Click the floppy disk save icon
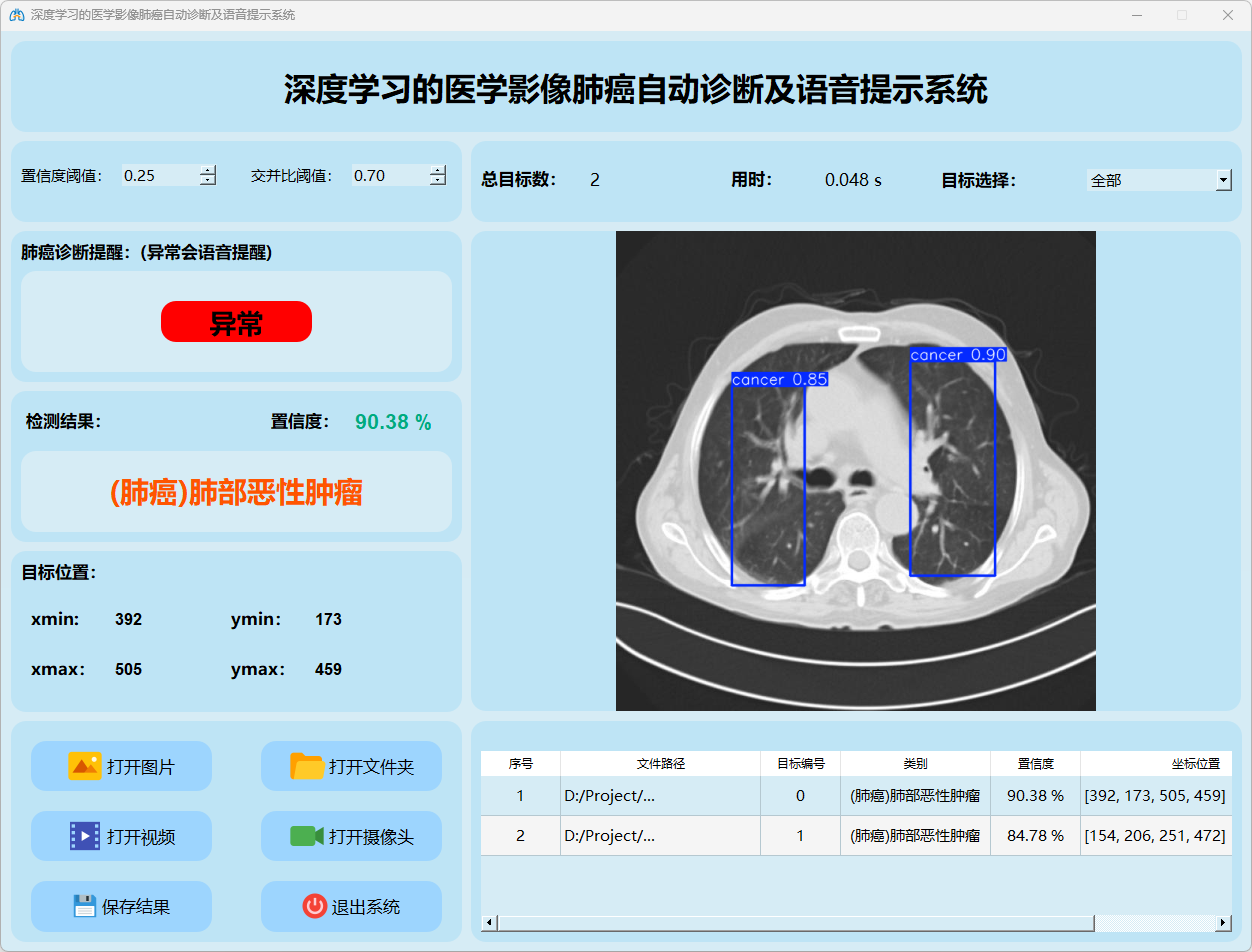 pyautogui.click(x=84, y=906)
